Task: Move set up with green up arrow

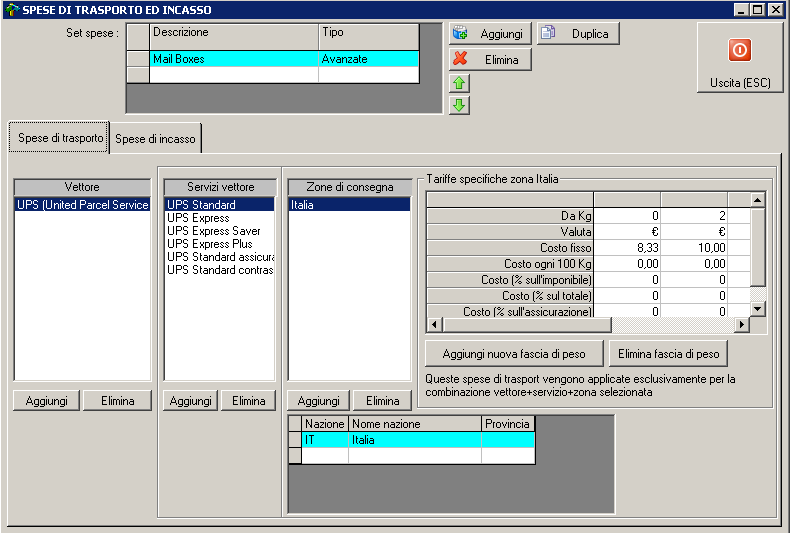Action: click(459, 83)
